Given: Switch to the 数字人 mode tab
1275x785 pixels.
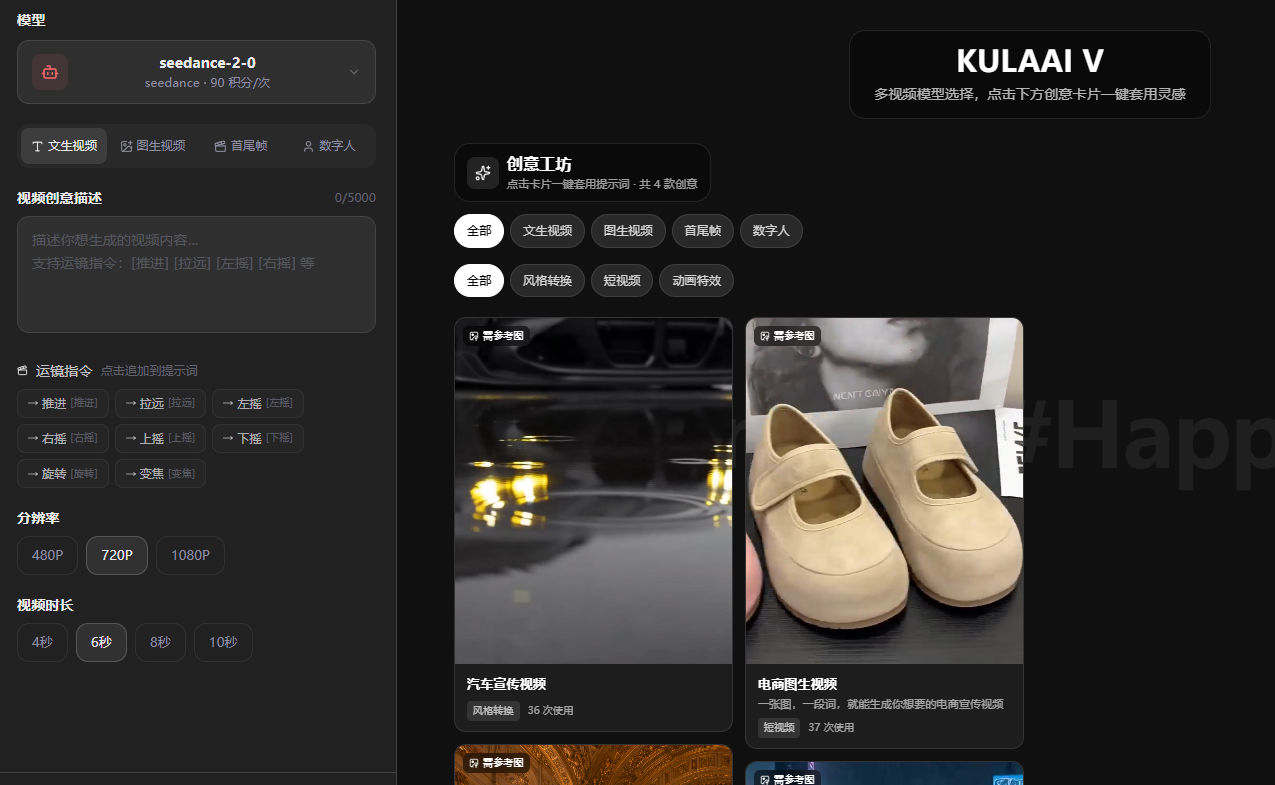Looking at the screenshot, I should tap(329, 146).
